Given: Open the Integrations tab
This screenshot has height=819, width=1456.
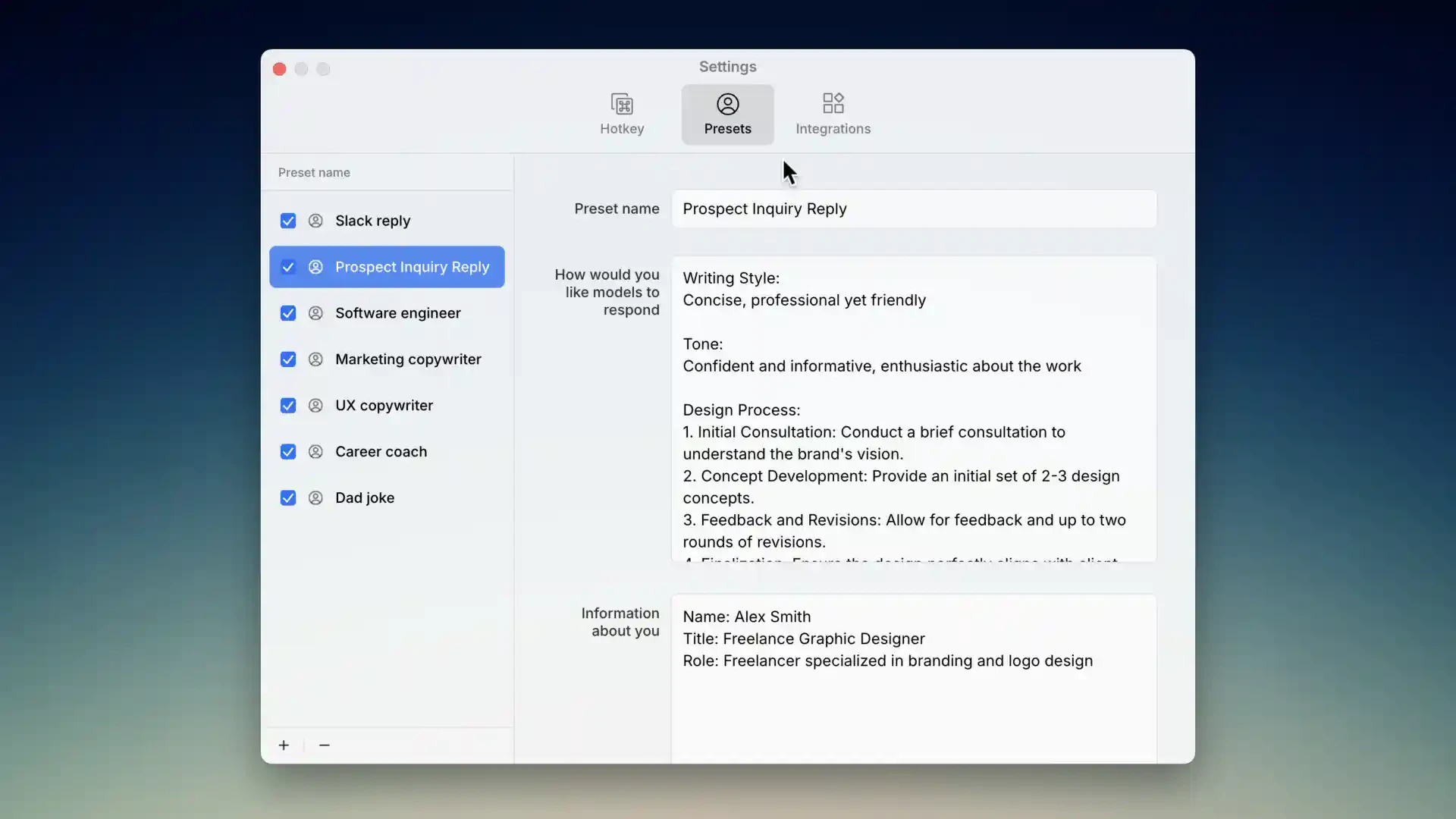Looking at the screenshot, I should tap(832, 114).
